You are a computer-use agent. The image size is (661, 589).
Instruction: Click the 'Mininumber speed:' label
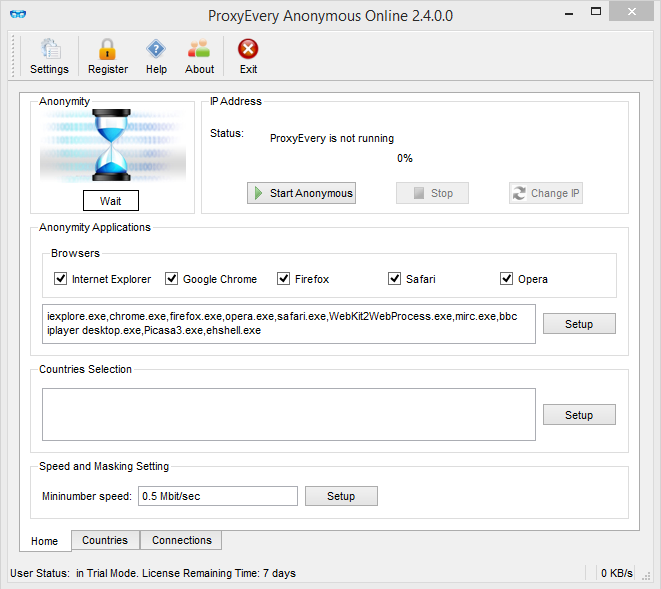pos(87,496)
